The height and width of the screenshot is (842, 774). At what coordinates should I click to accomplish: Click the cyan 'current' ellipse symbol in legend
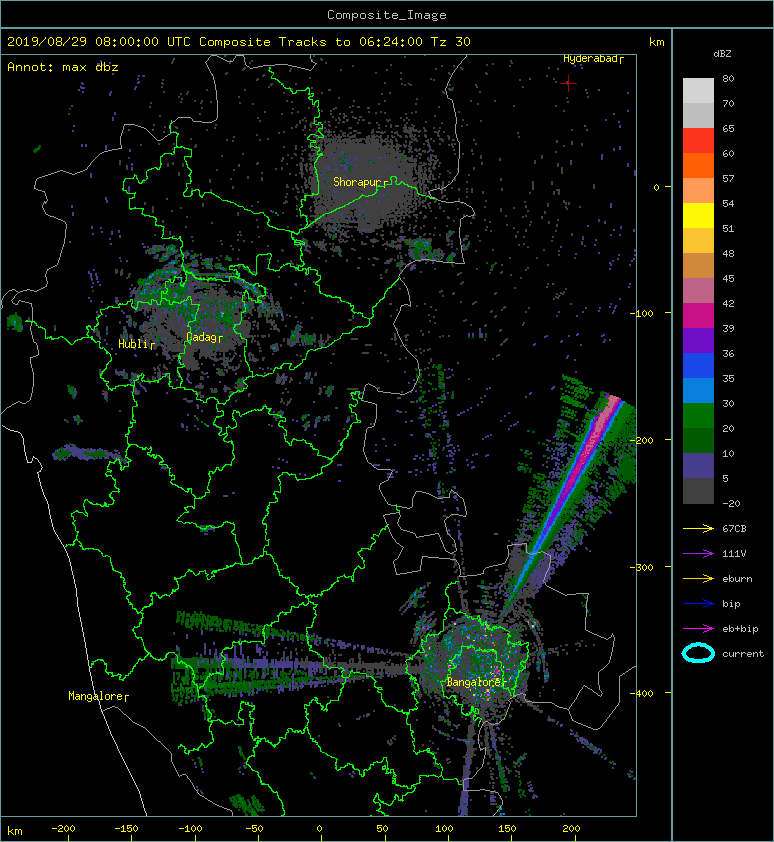tap(698, 653)
